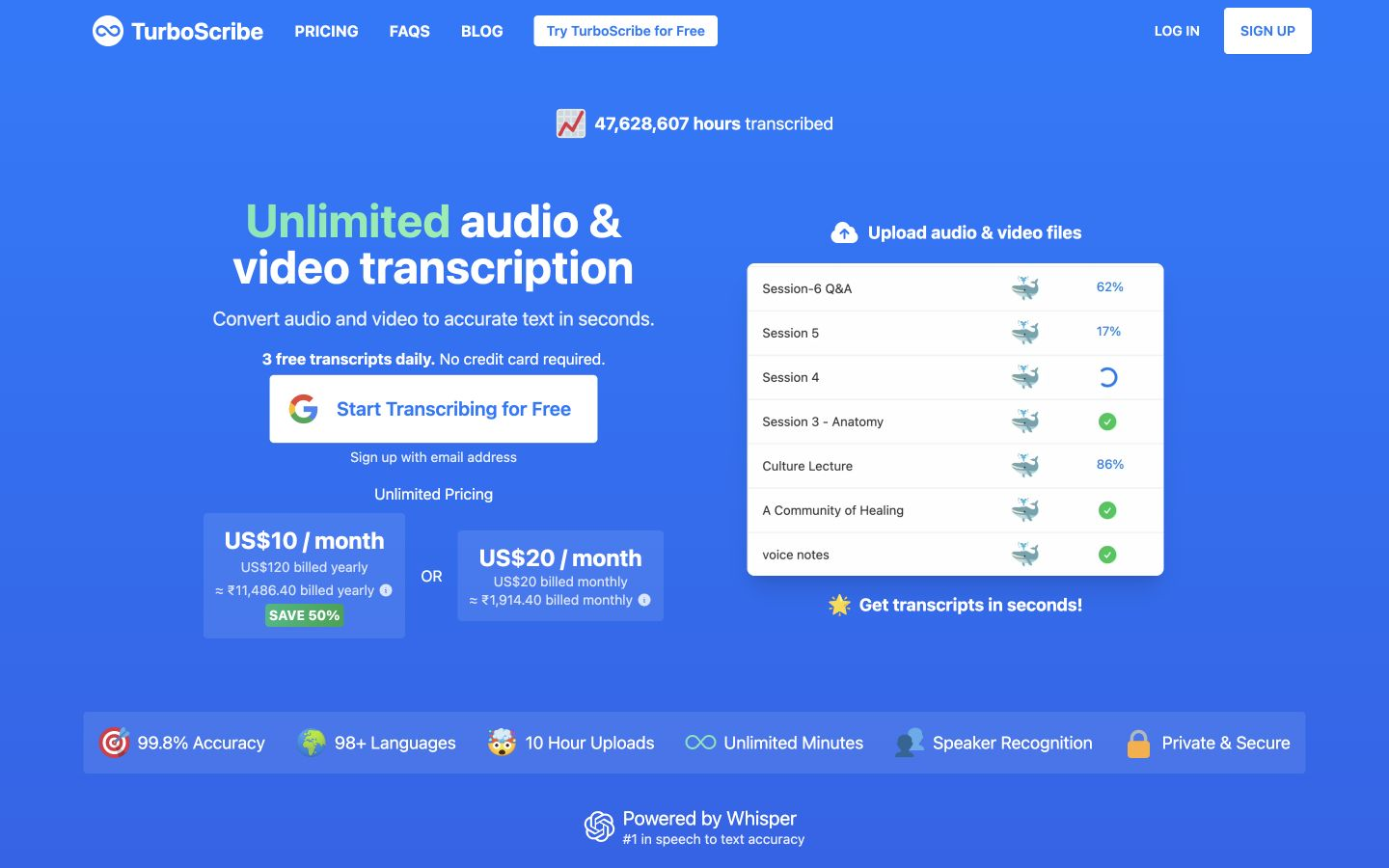Click whale icon in Session 3 - Anatomy row
The image size is (1389, 868).
coord(1024,420)
